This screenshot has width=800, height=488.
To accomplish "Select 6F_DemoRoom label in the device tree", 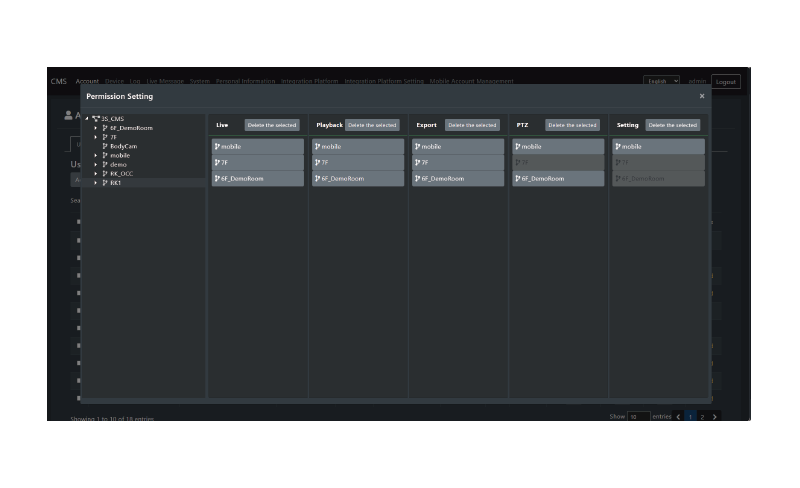I will 131,128.
